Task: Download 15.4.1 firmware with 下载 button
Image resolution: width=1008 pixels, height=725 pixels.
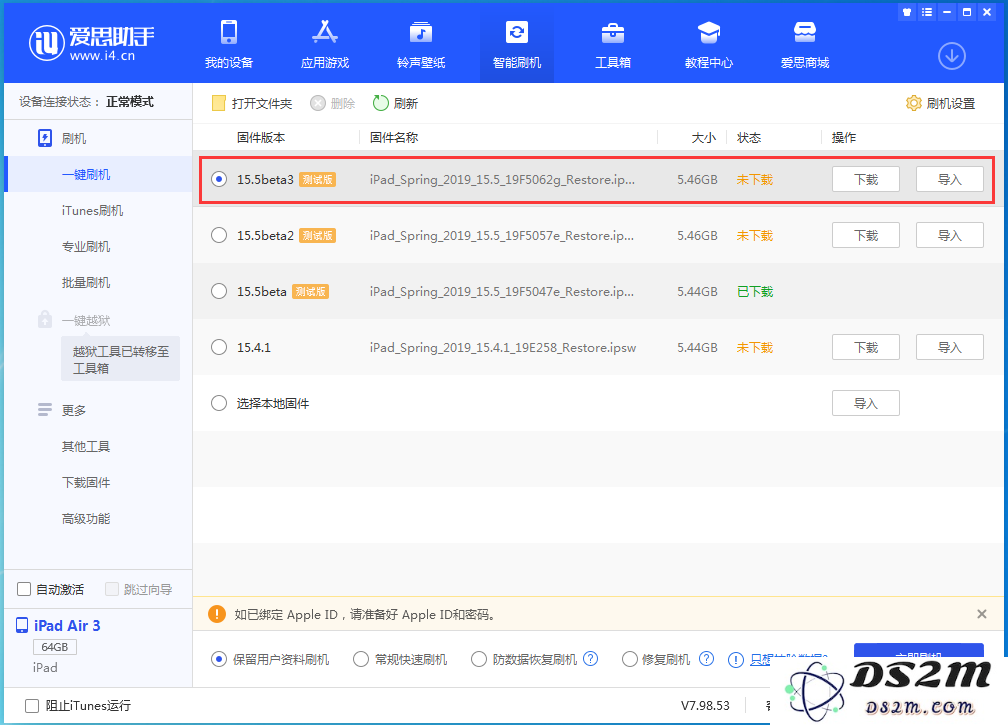Action: tap(865, 347)
